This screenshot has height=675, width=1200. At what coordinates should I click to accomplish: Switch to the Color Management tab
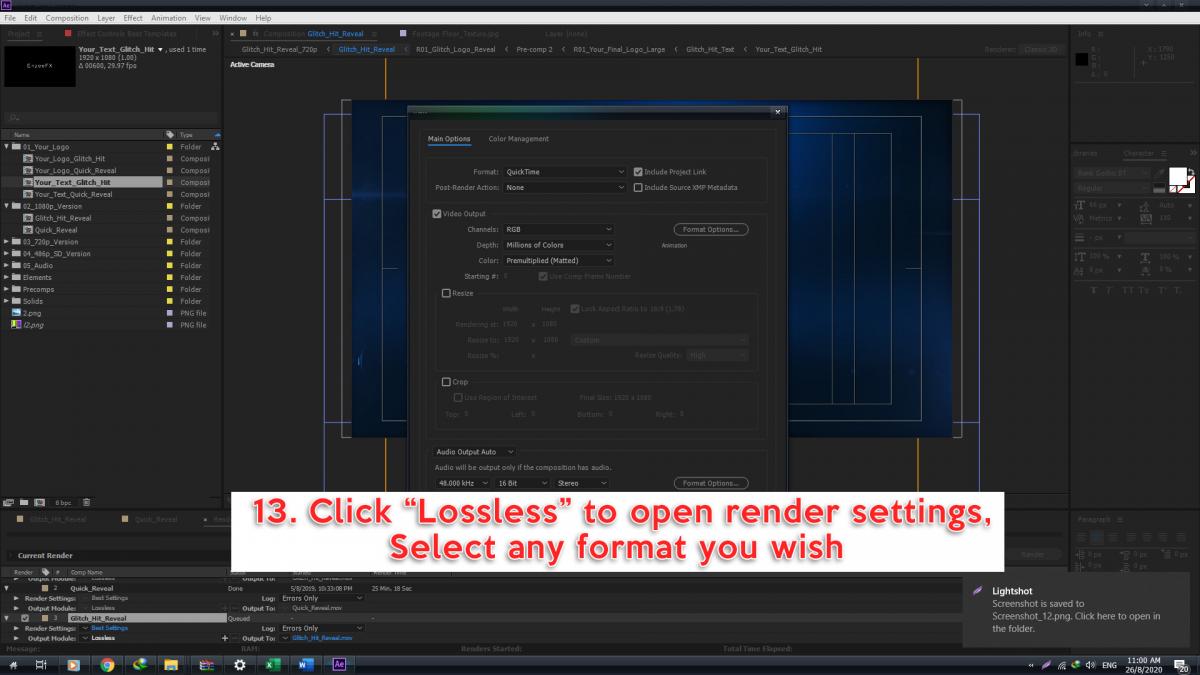tap(518, 139)
